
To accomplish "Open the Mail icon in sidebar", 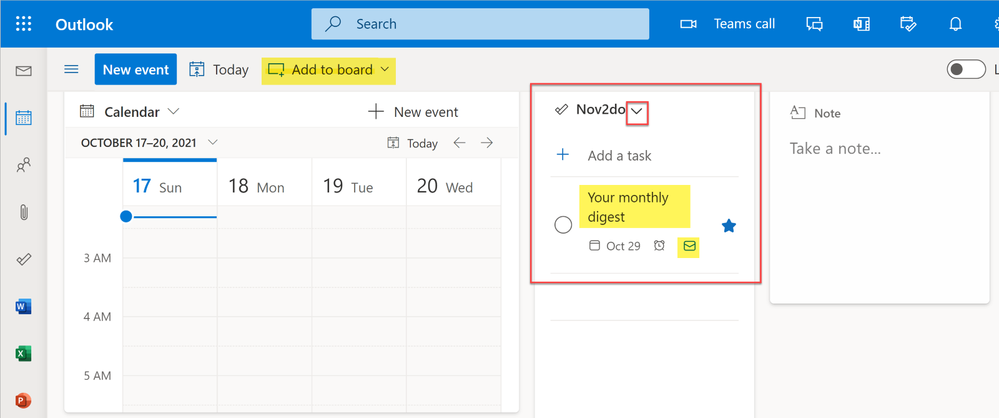I will (24, 71).
